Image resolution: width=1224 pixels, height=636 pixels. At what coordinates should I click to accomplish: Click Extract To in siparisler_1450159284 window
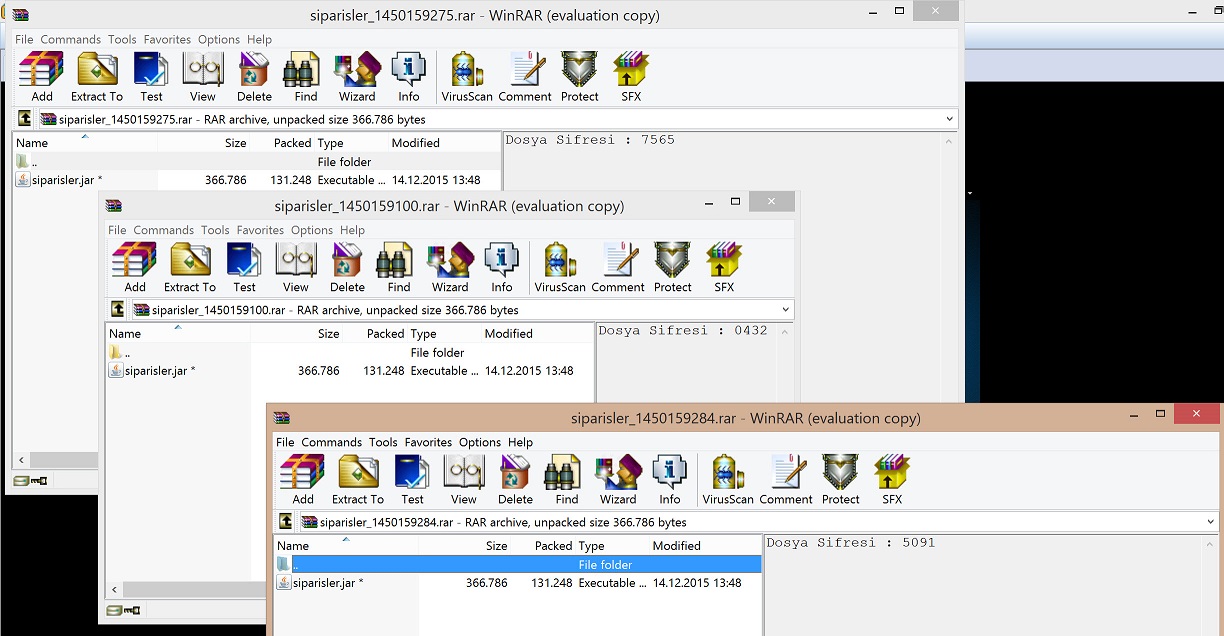358,479
